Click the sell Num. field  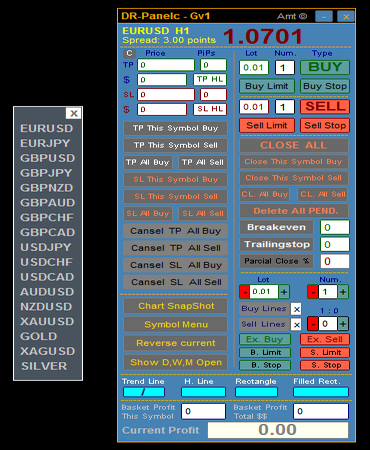(x=285, y=107)
